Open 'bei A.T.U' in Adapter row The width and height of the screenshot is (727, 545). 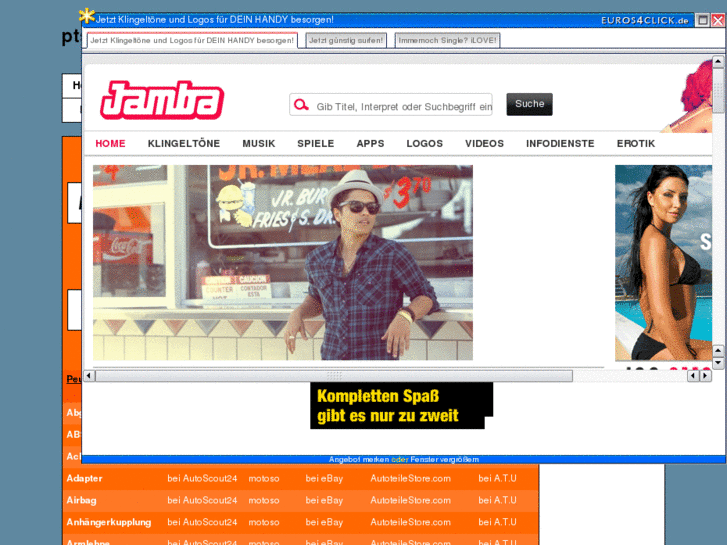(x=497, y=478)
